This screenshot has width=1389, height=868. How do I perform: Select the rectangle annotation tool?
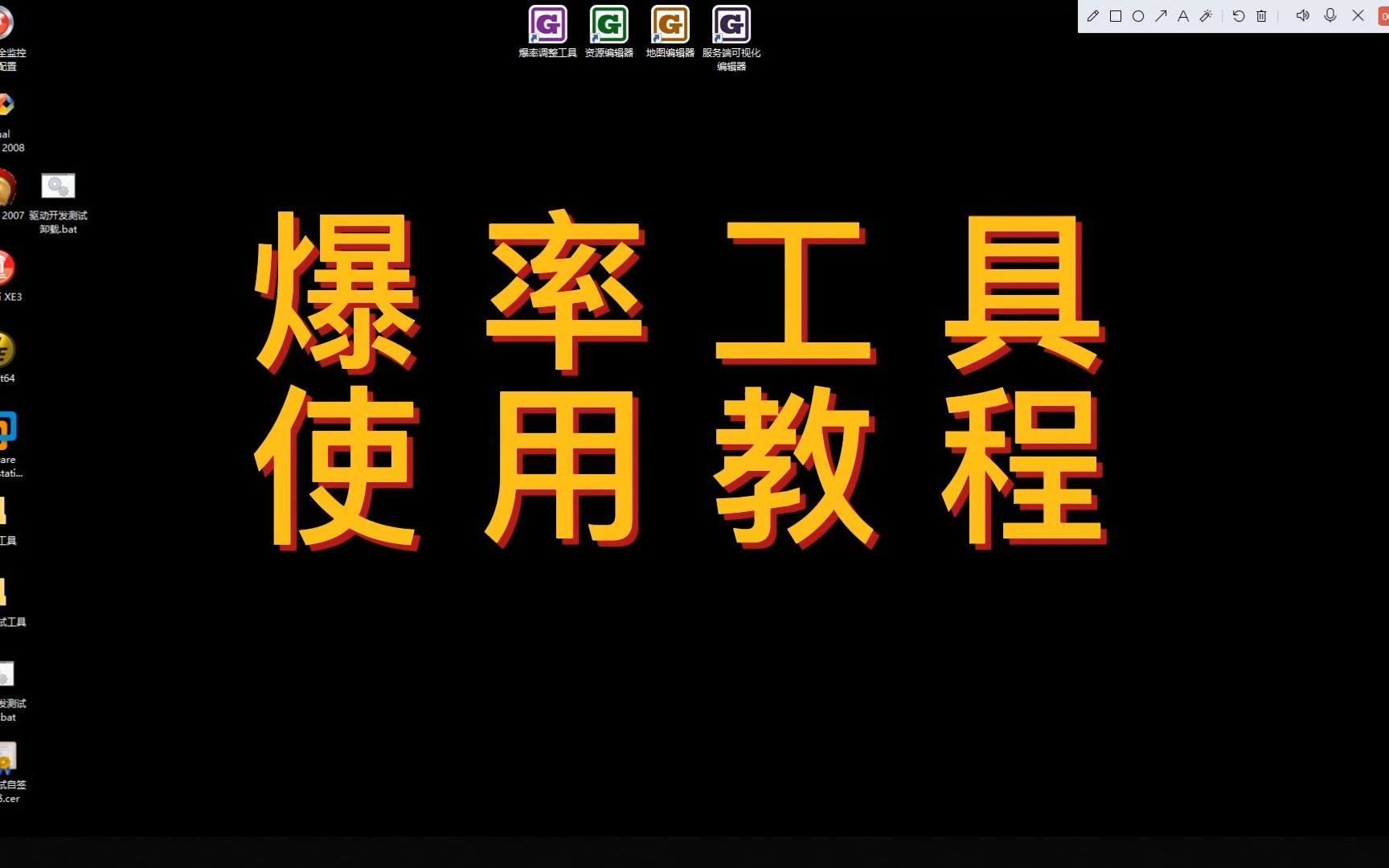pos(1116,16)
